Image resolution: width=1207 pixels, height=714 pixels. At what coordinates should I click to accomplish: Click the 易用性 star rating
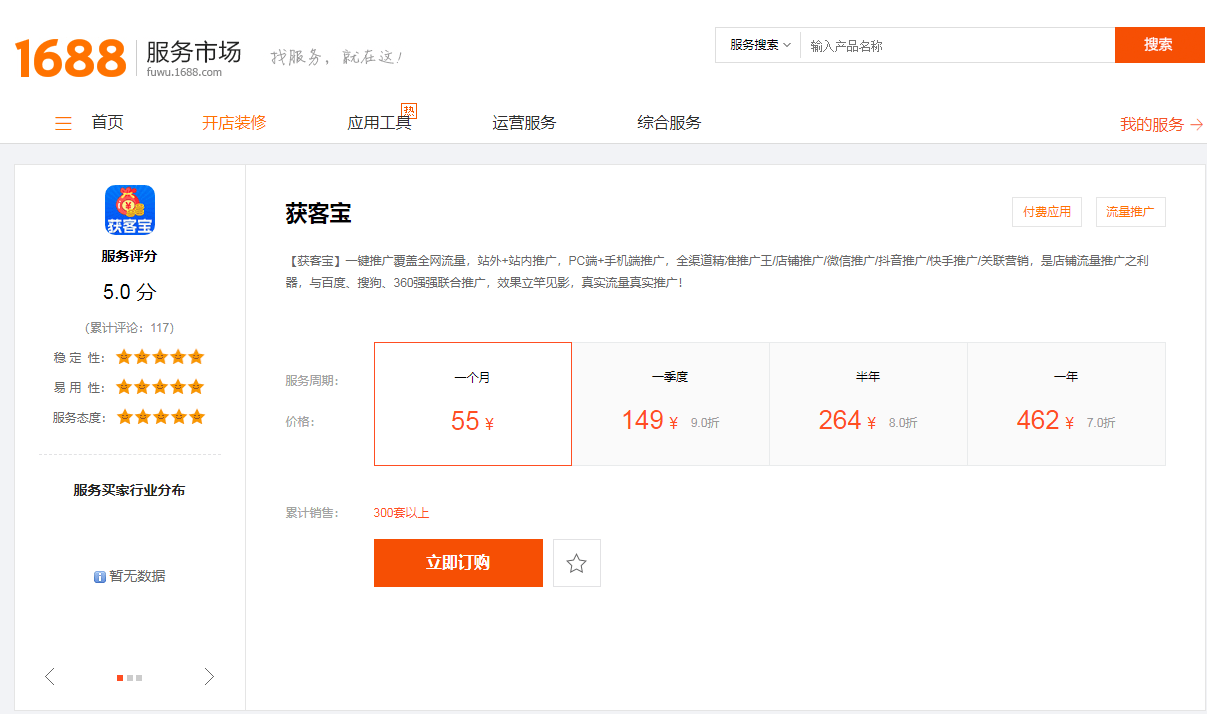(160, 387)
